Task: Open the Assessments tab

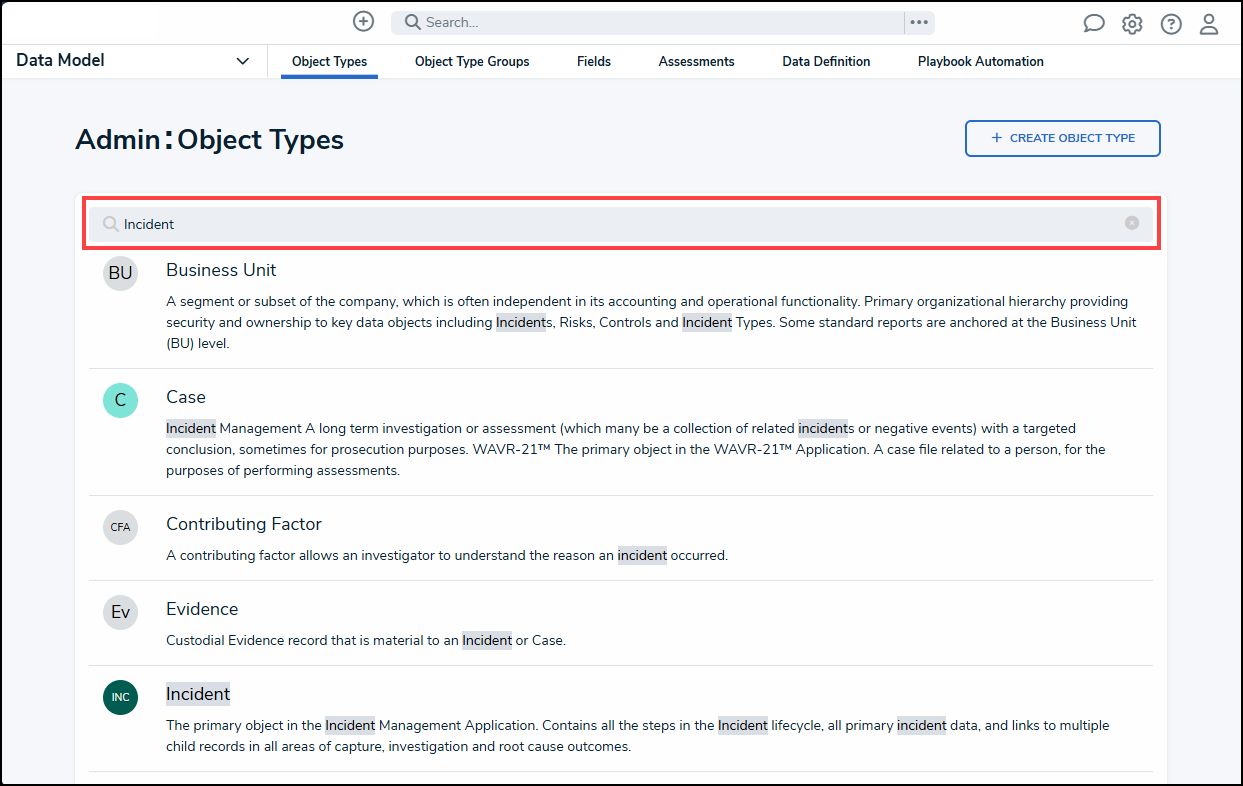Action: click(696, 62)
